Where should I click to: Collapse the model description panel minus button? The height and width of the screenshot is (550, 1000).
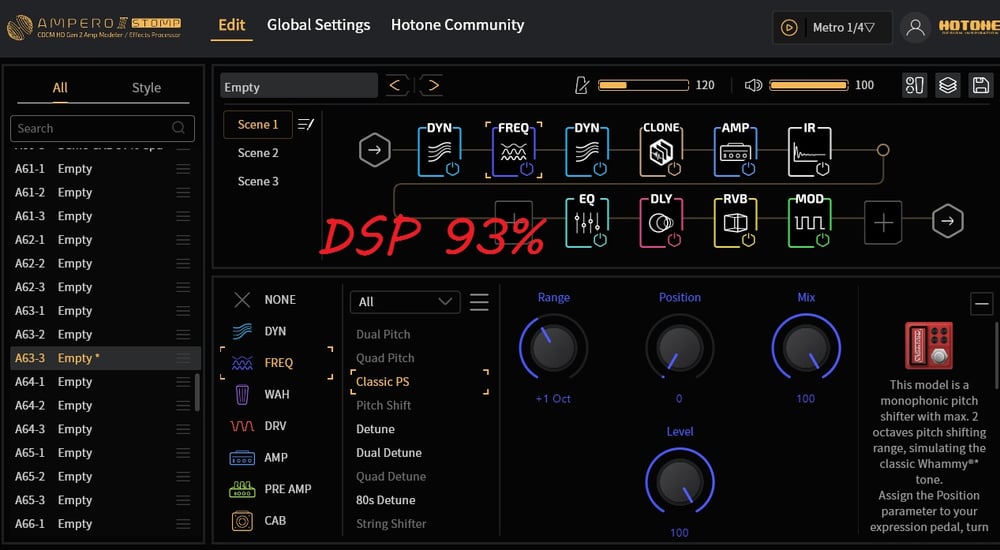coord(981,304)
